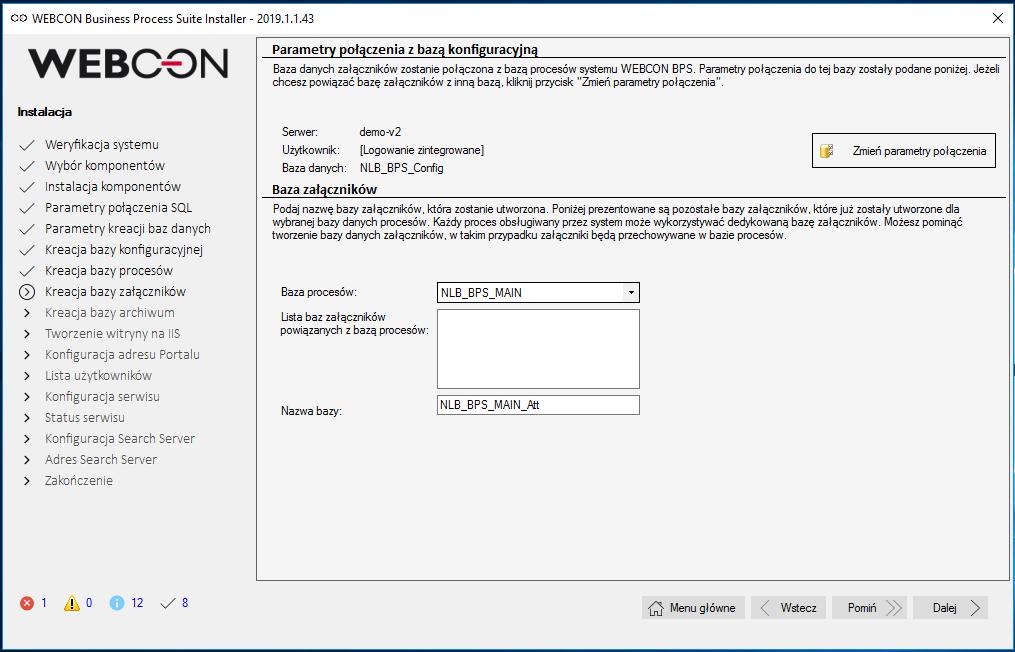The image size is (1015, 652).
Task: Click the Parametry kreacji baz danych step
Action: [128, 229]
